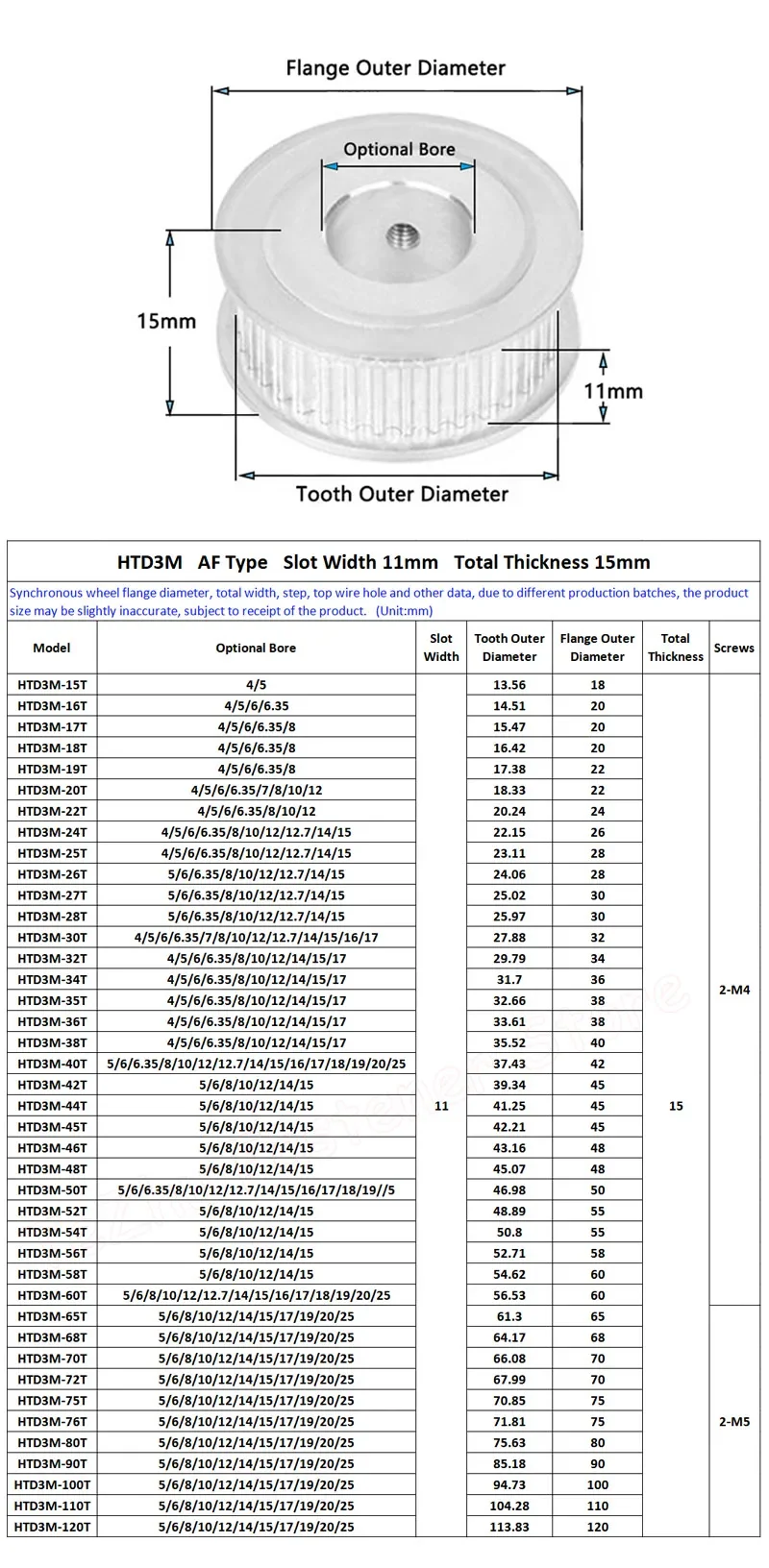
Task: Select the 15mm thickness dimension label
Action: tap(165, 321)
